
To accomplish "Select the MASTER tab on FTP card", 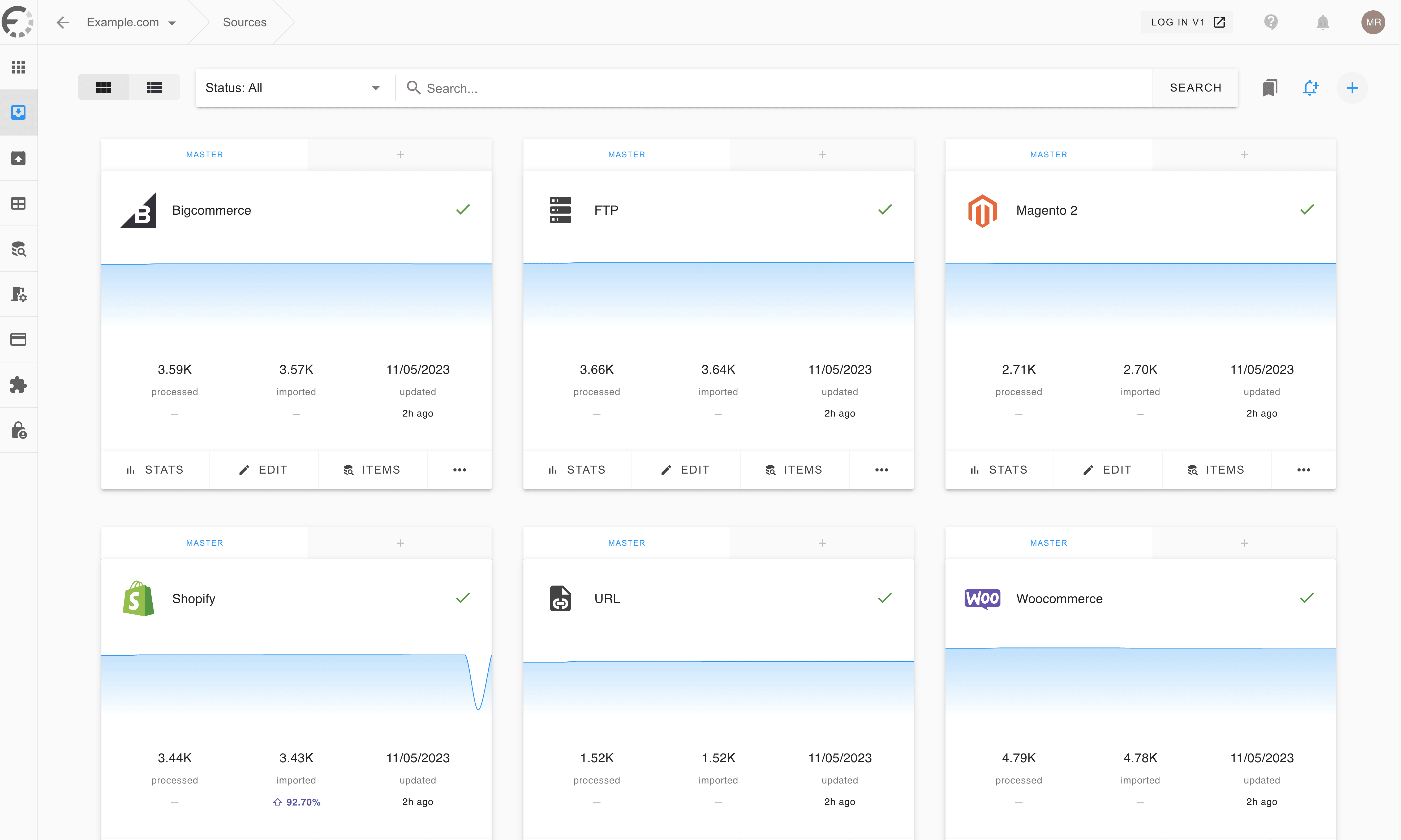I will coord(626,154).
